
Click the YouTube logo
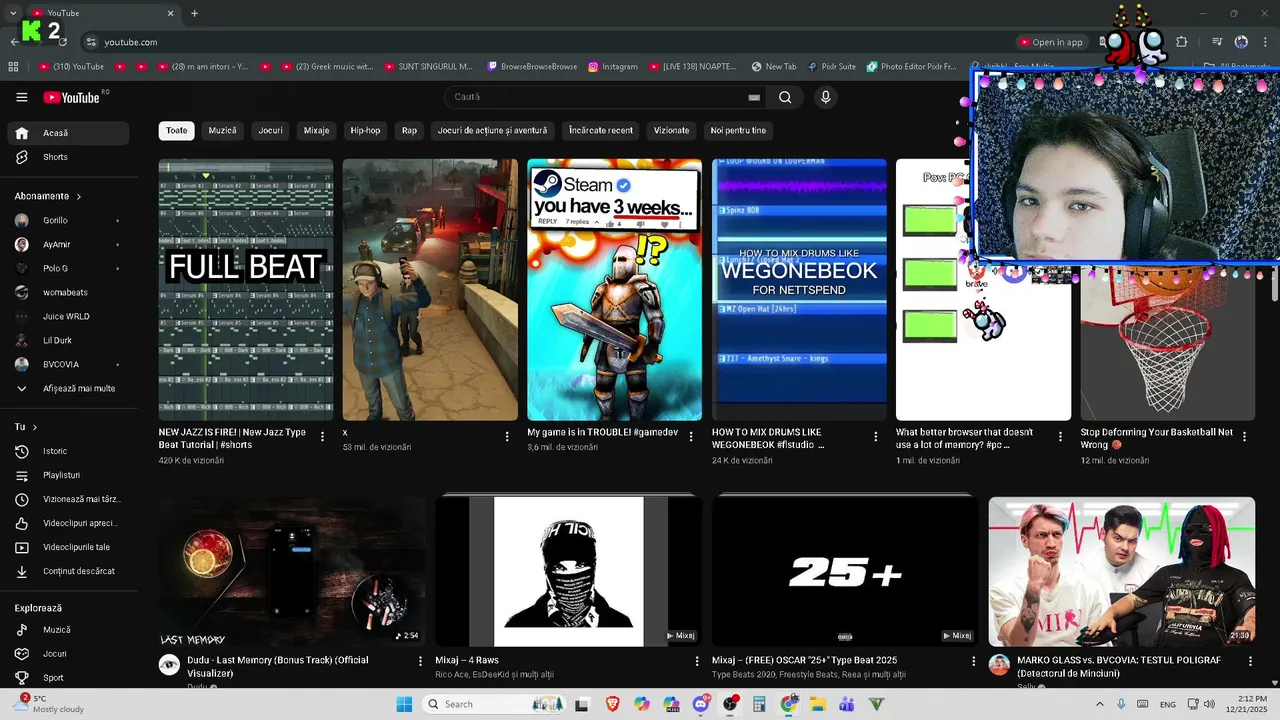pyautogui.click(x=72, y=97)
